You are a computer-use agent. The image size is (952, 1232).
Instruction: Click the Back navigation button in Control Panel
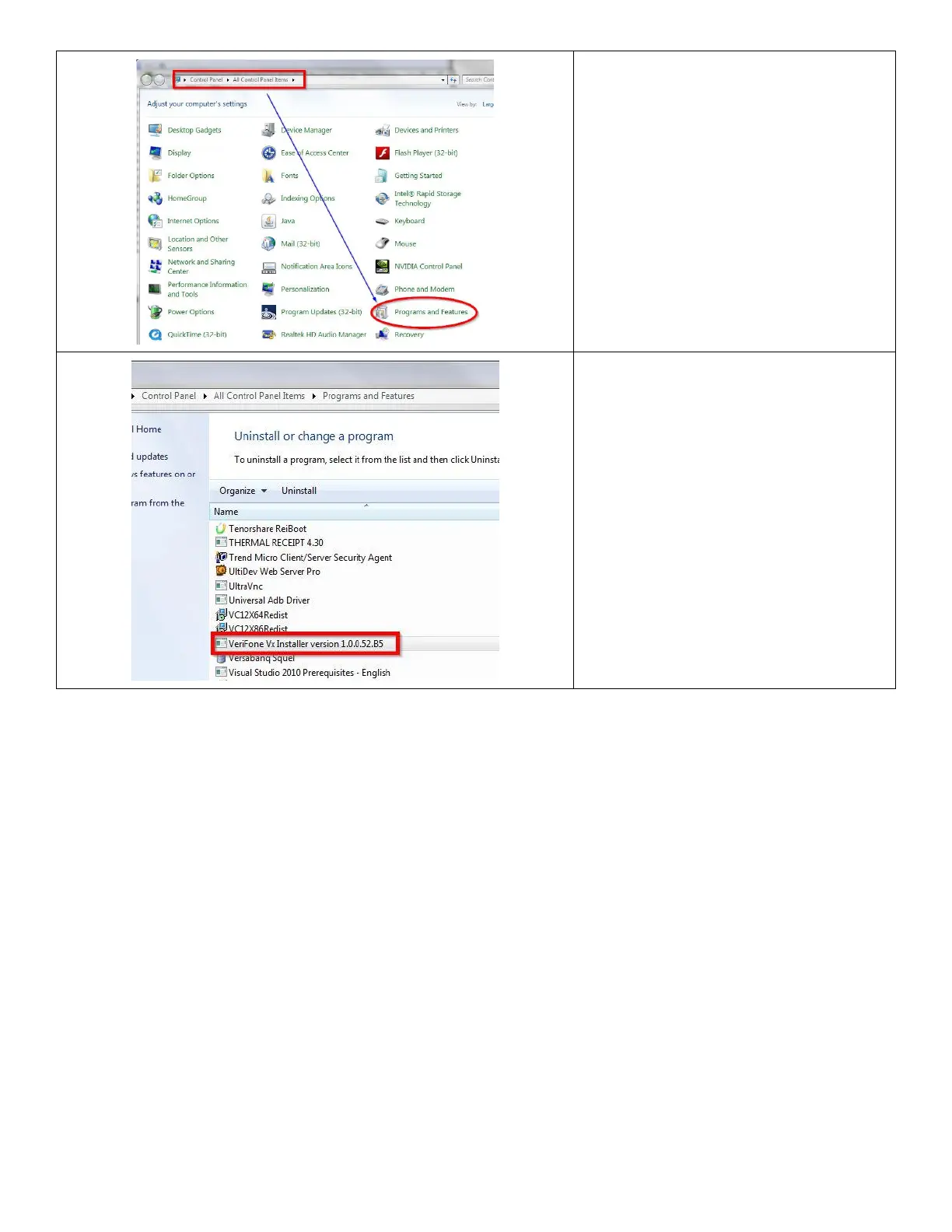(146, 79)
